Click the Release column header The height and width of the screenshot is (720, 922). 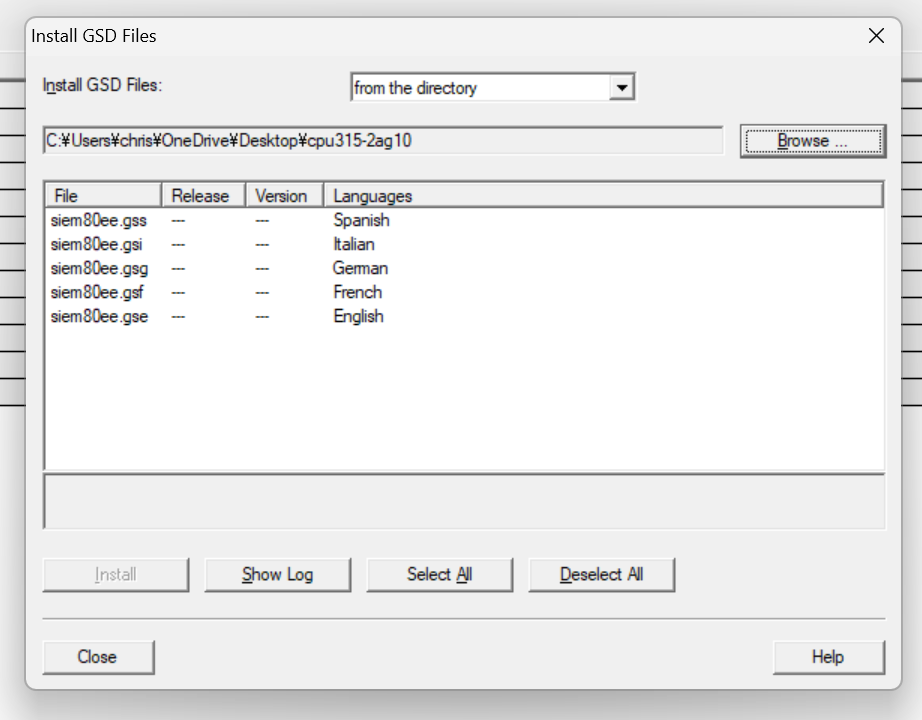[x=203, y=195]
